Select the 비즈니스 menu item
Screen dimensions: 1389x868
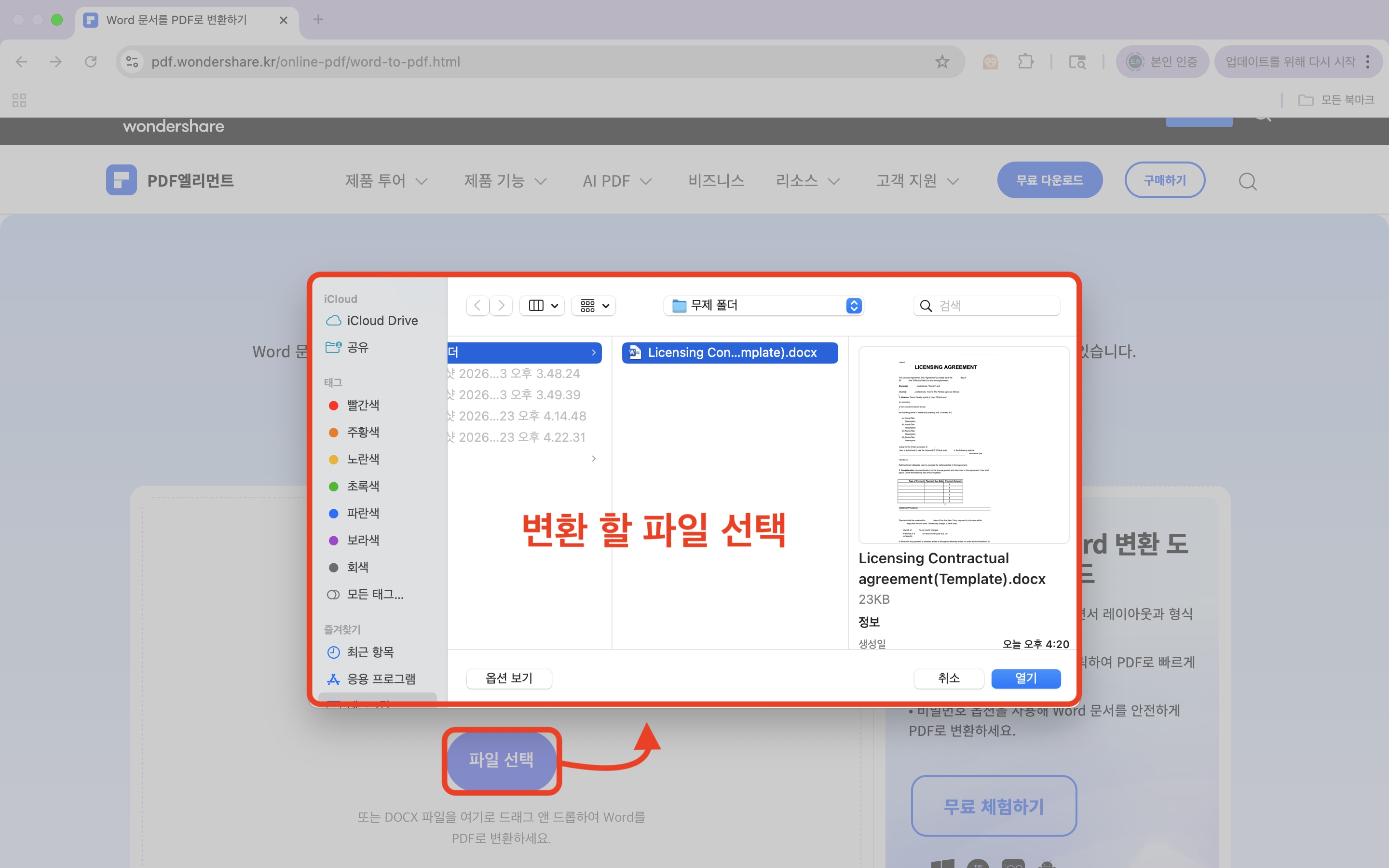(x=715, y=180)
